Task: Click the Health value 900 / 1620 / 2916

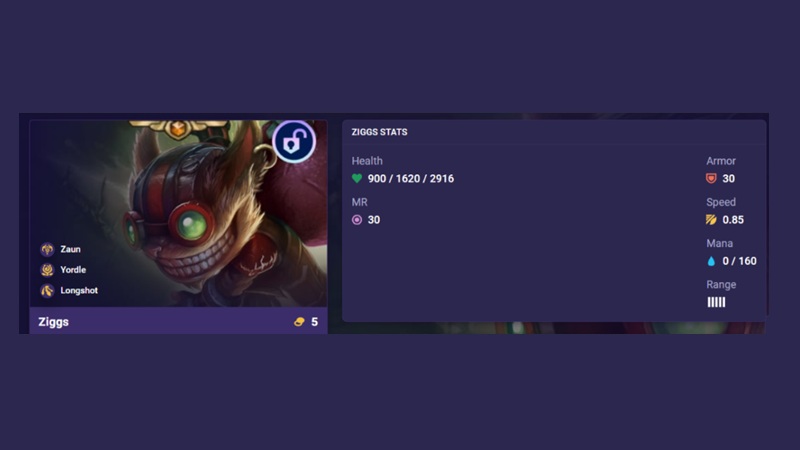Action: (411, 179)
